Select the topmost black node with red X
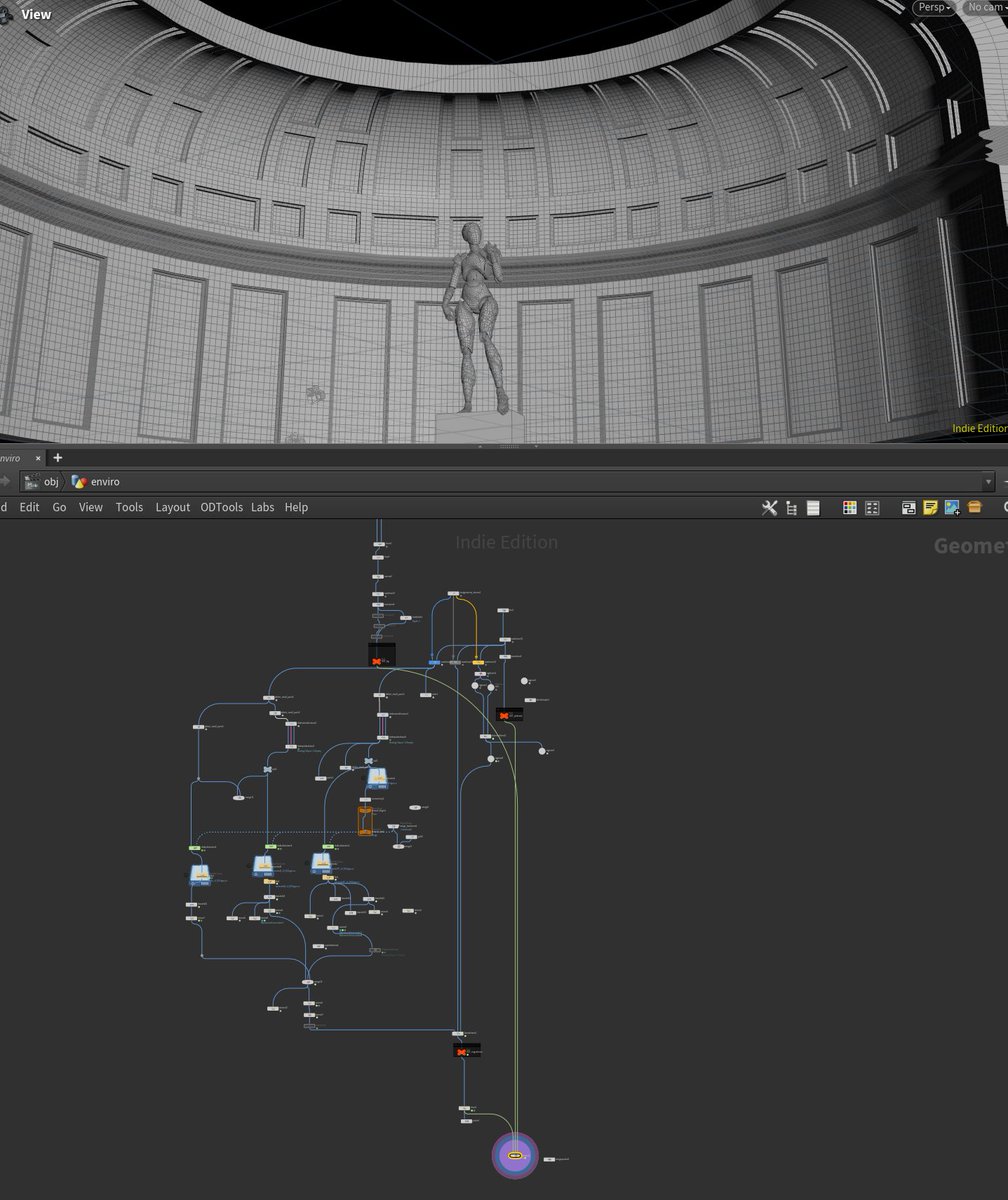This screenshot has width=1008, height=1200. coord(382,656)
